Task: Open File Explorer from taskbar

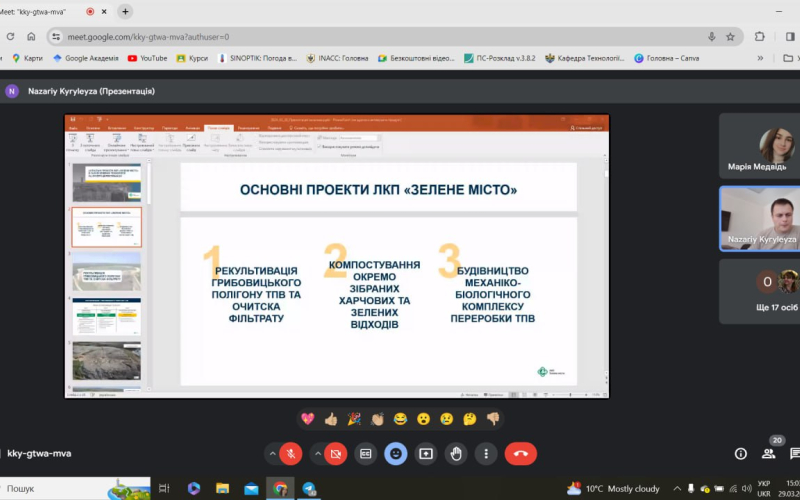Action: coord(222,488)
